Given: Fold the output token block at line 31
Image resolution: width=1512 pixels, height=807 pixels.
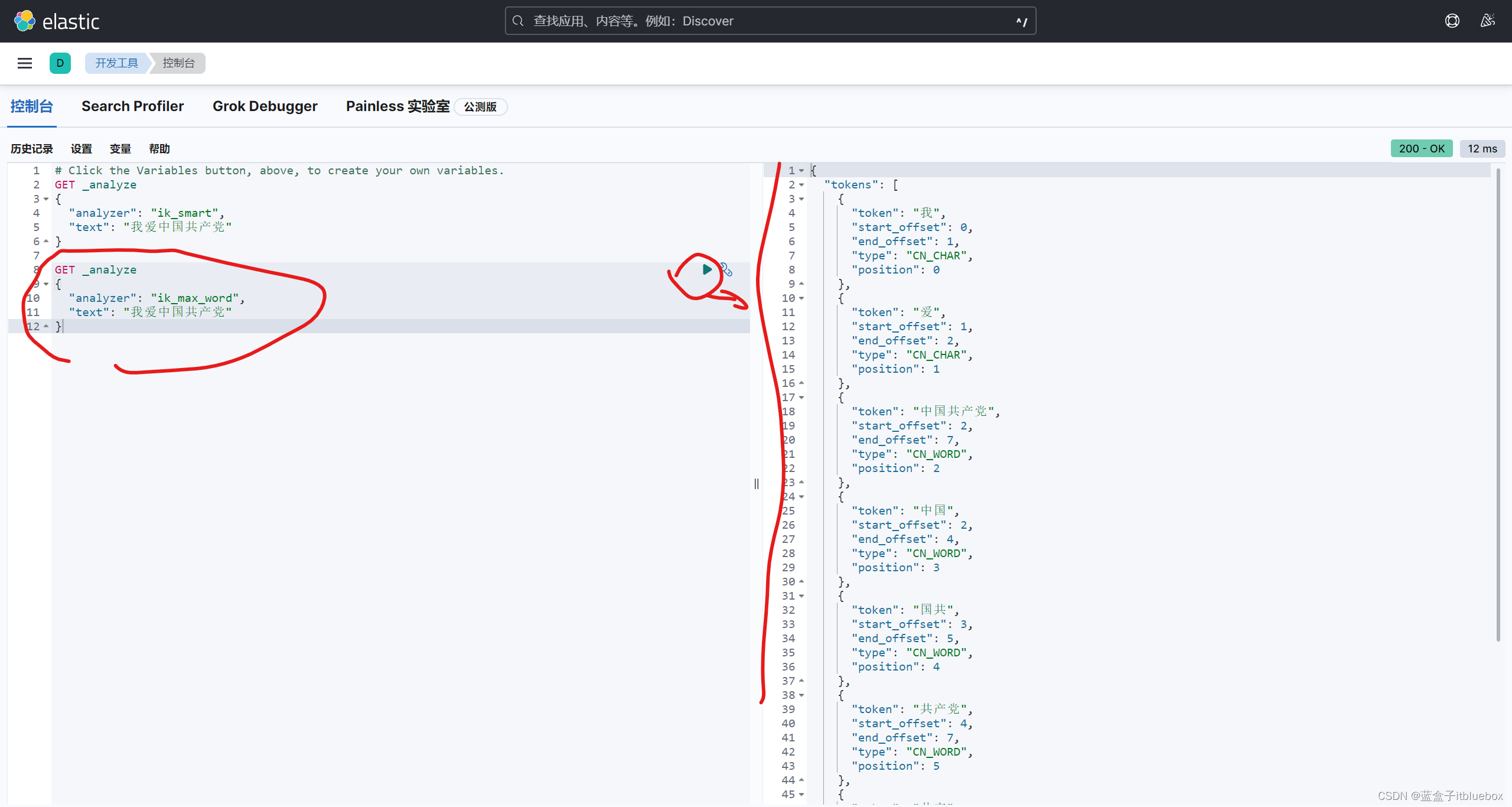Looking at the screenshot, I should pyautogui.click(x=801, y=596).
